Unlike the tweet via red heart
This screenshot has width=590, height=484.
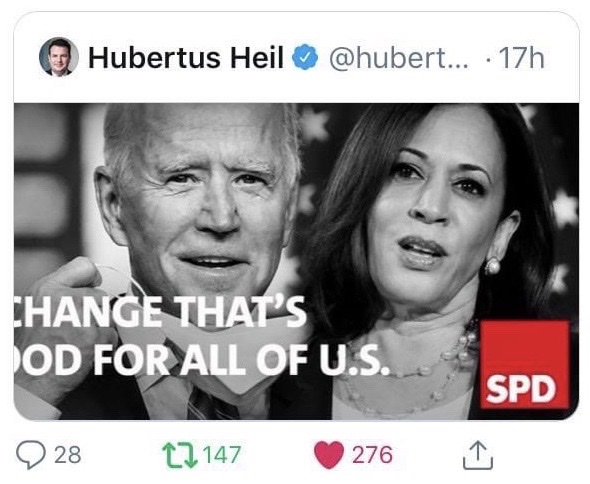click(328, 455)
